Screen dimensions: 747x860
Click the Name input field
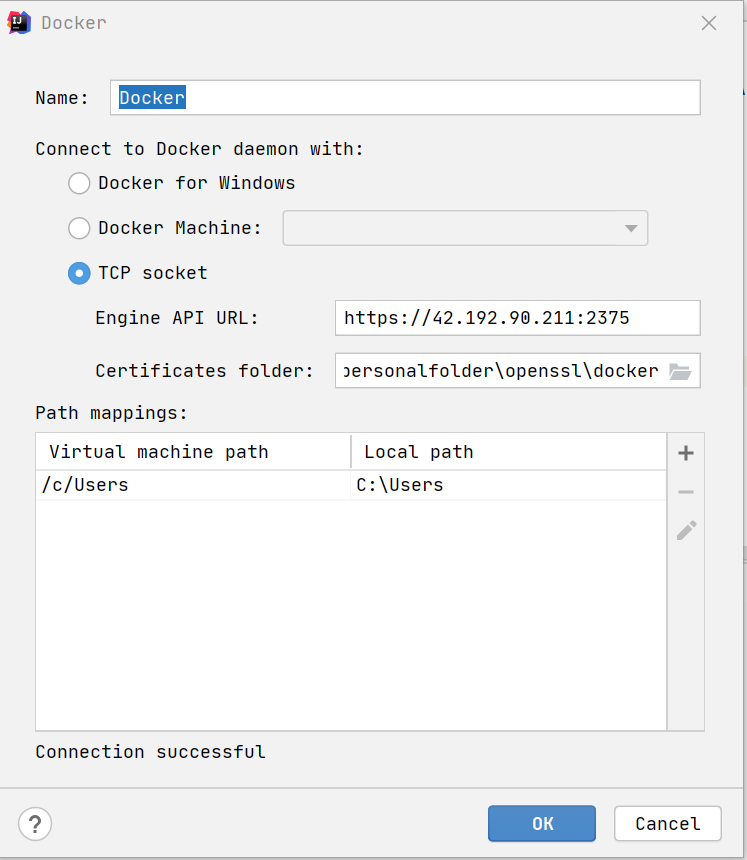(x=405, y=98)
